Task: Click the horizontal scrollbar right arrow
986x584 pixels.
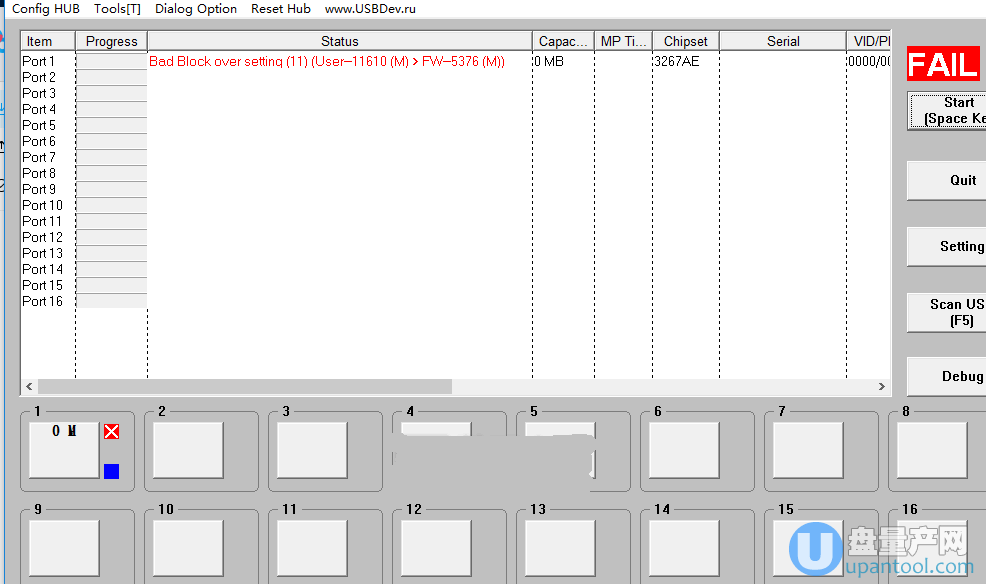Action: click(x=881, y=386)
